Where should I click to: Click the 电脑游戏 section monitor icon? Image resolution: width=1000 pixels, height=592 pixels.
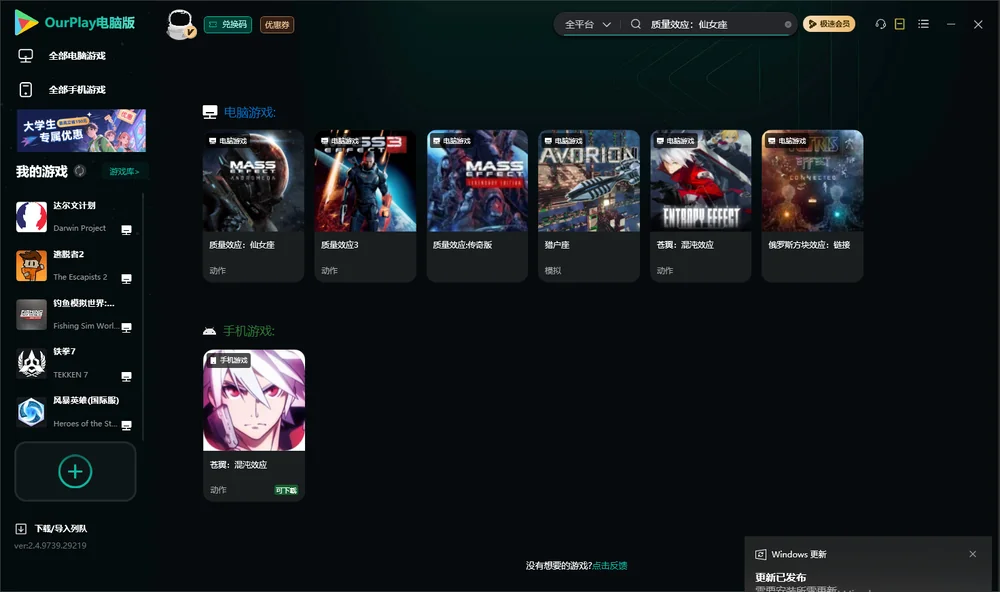click(210, 112)
